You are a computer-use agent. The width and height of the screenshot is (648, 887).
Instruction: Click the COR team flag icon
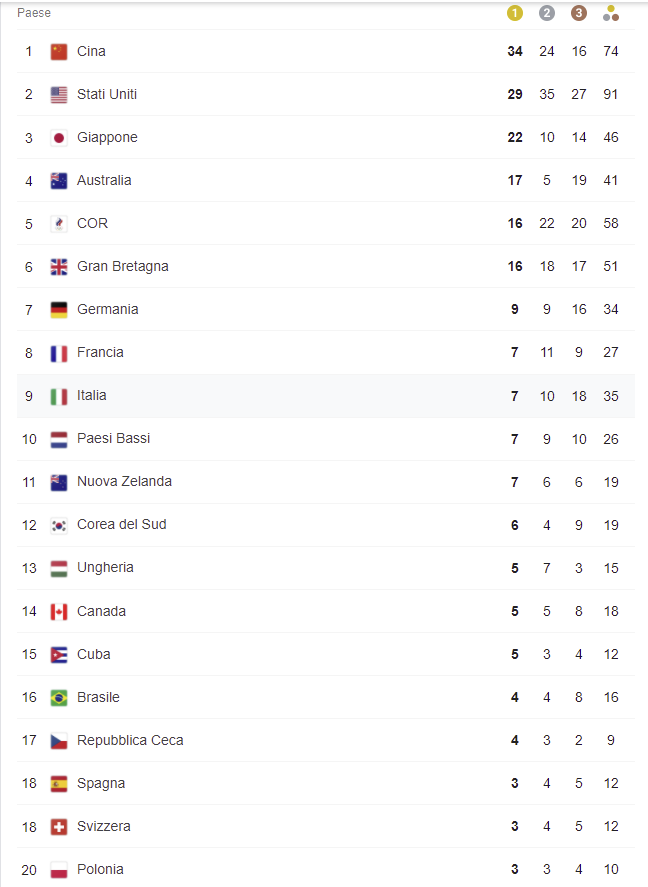59,223
